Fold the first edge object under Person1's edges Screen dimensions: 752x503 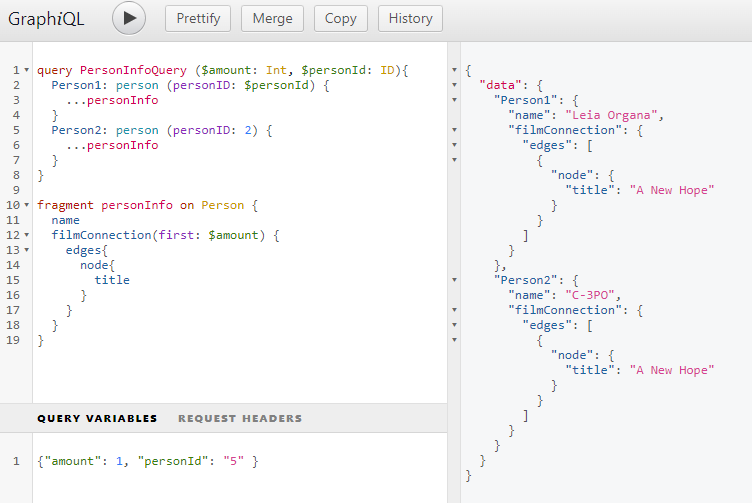coord(455,160)
